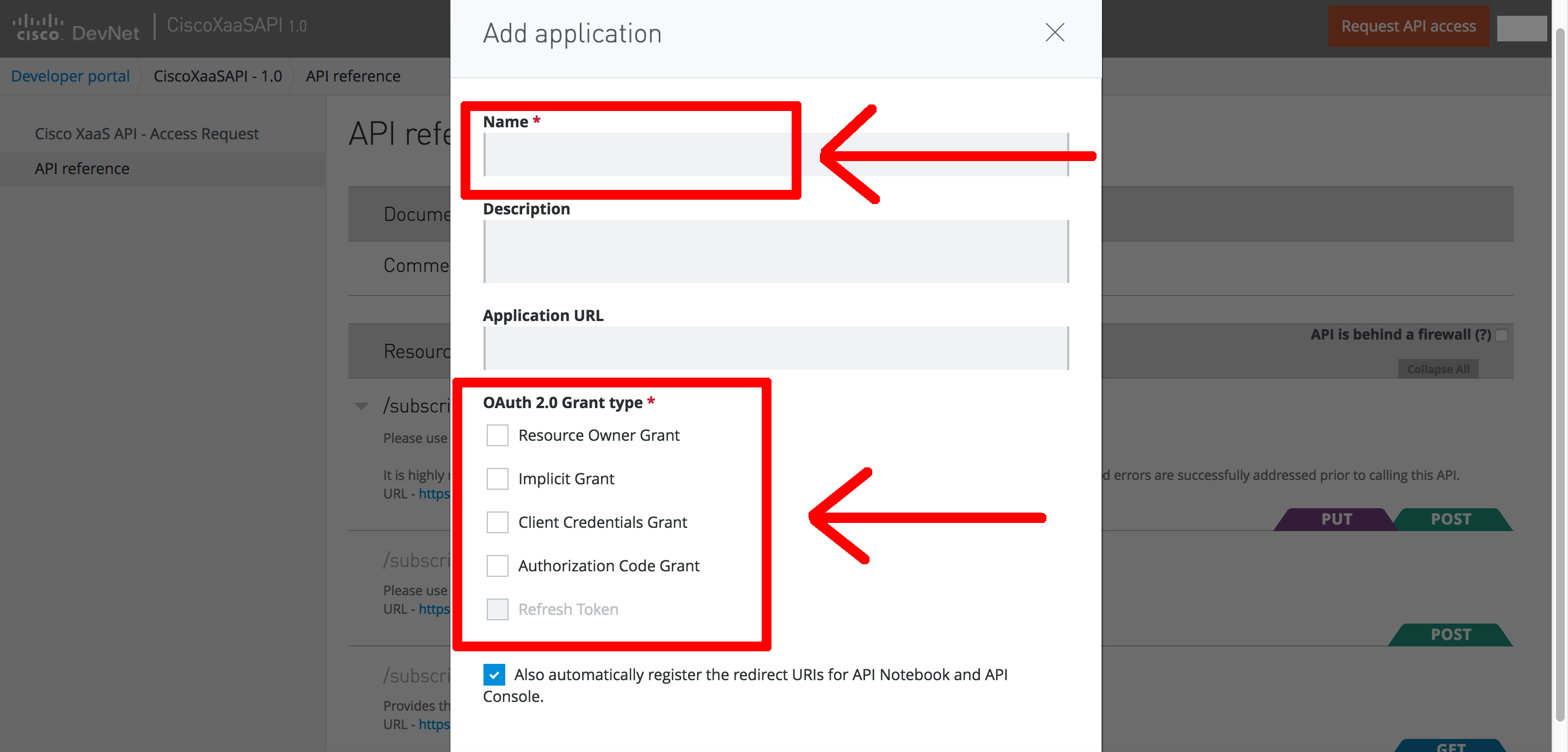Go to CiscoXaaSAPI - 1.0 breadcrumb
The height and width of the screenshot is (752, 1568).
tap(217, 76)
